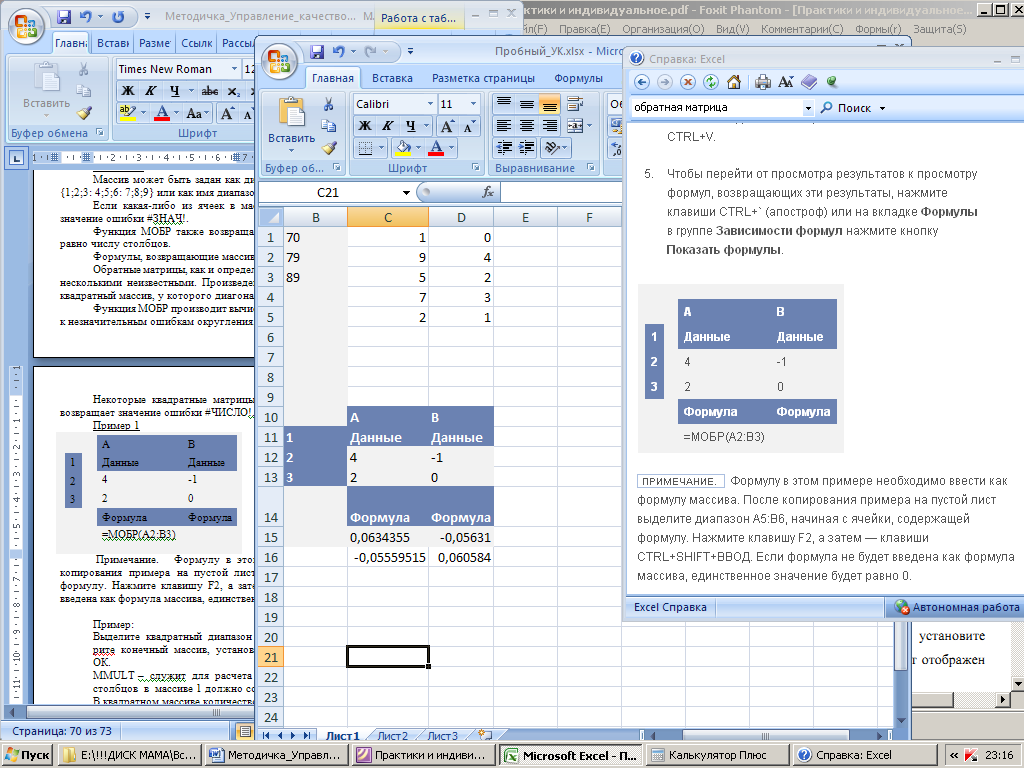
Task: Select all cells with corner button
Action: 270,217
